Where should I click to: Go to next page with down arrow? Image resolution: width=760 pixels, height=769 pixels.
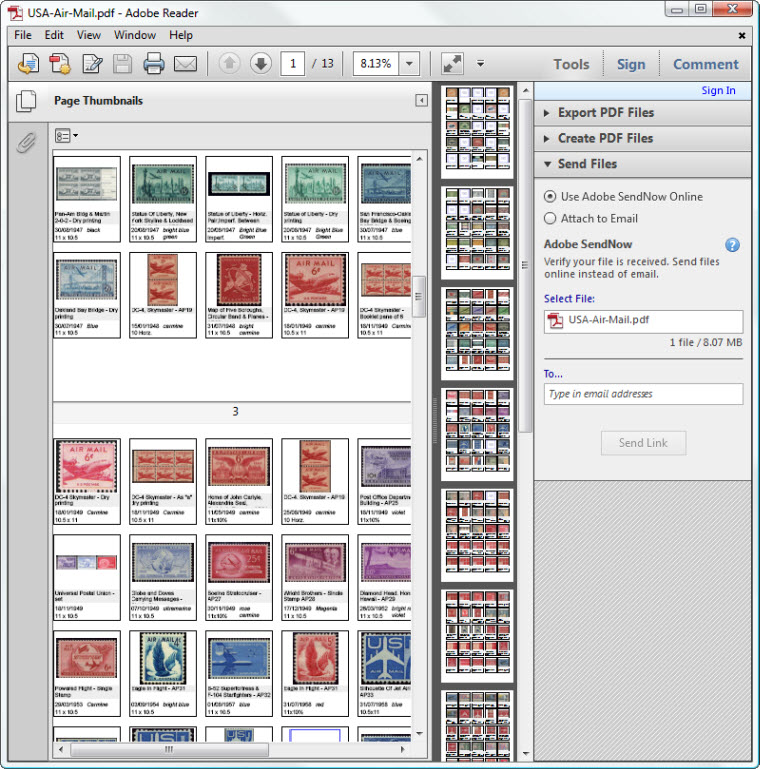click(x=261, y=63)
